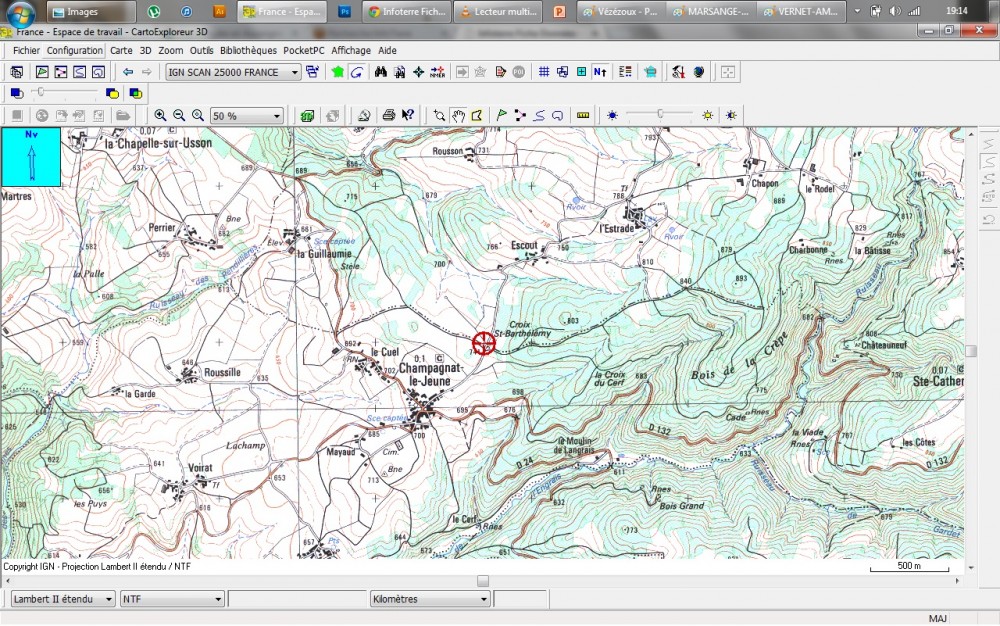The height and width of the screenshot is (626, 1000).
Task: Adjust the map brightness slider
Action: click(660, 115)
